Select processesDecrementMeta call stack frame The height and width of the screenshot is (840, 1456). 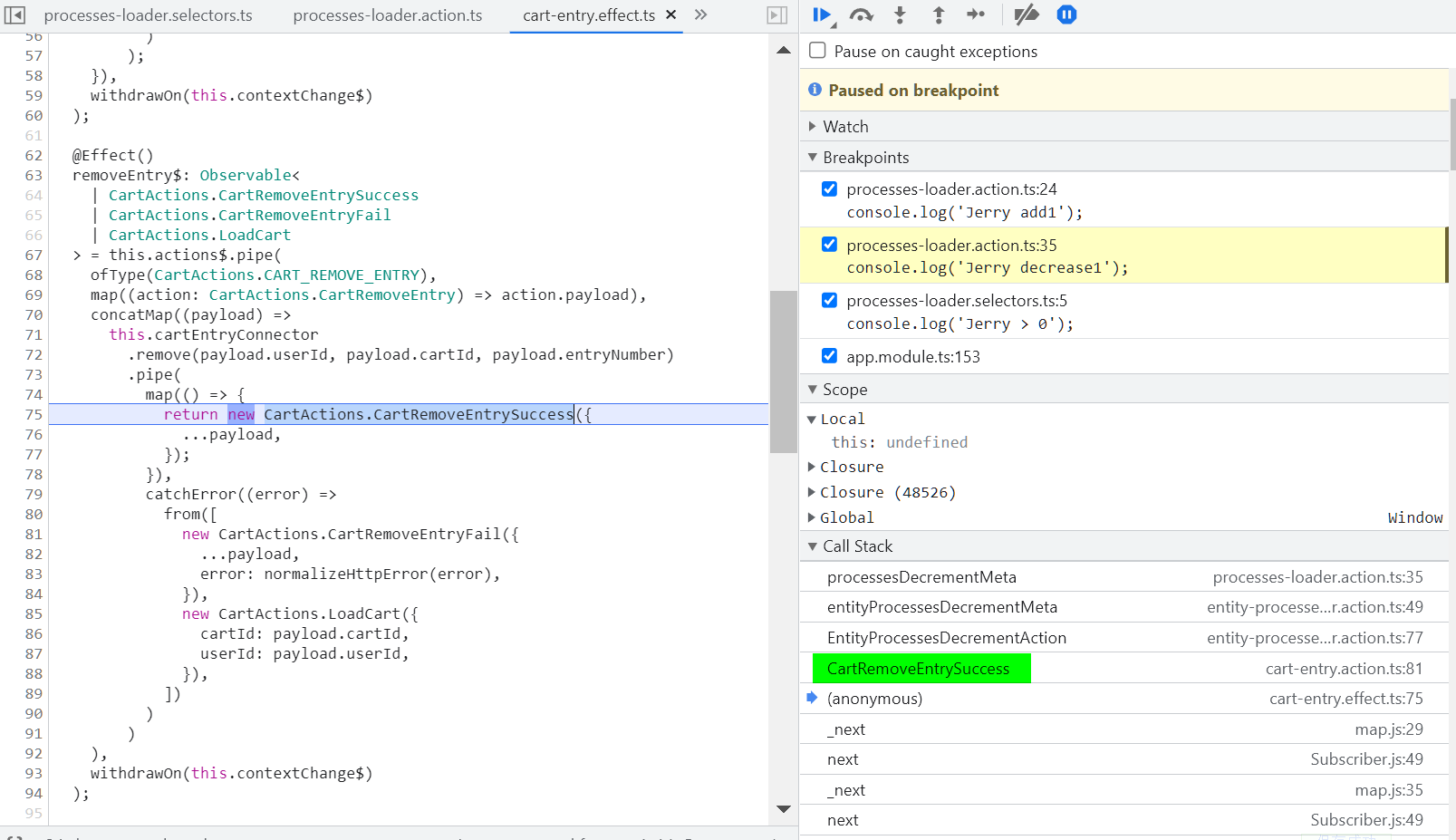(1124, 577)
